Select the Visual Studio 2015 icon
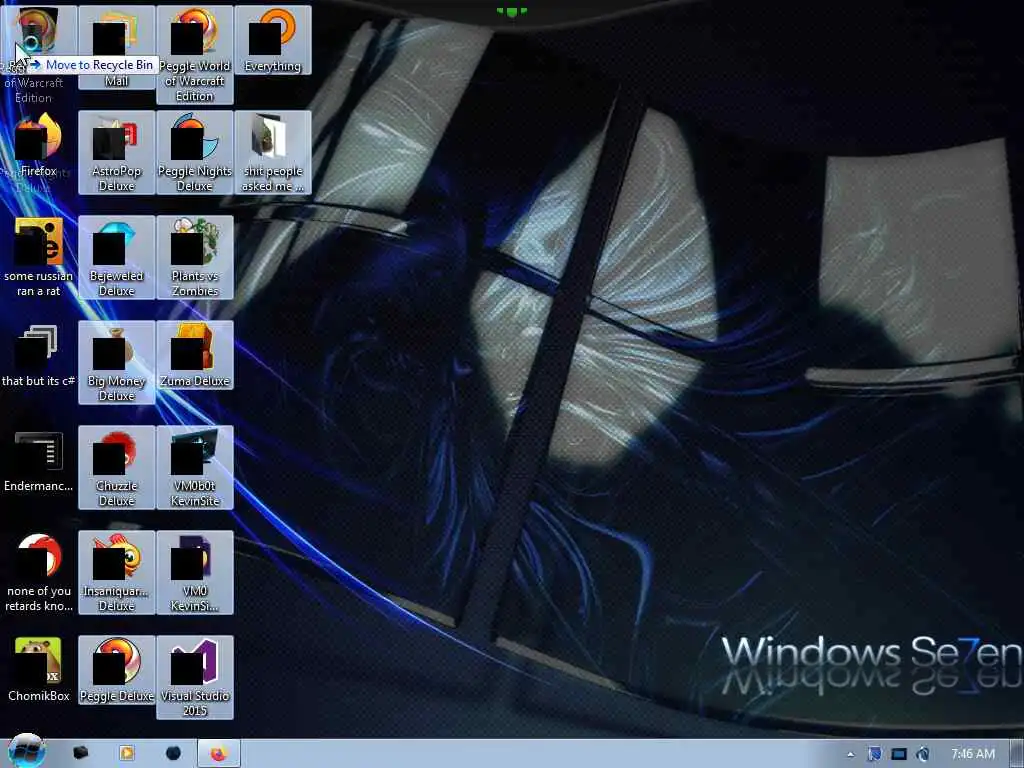Screen dimensions: 1024x768 [x=195, y=678]
